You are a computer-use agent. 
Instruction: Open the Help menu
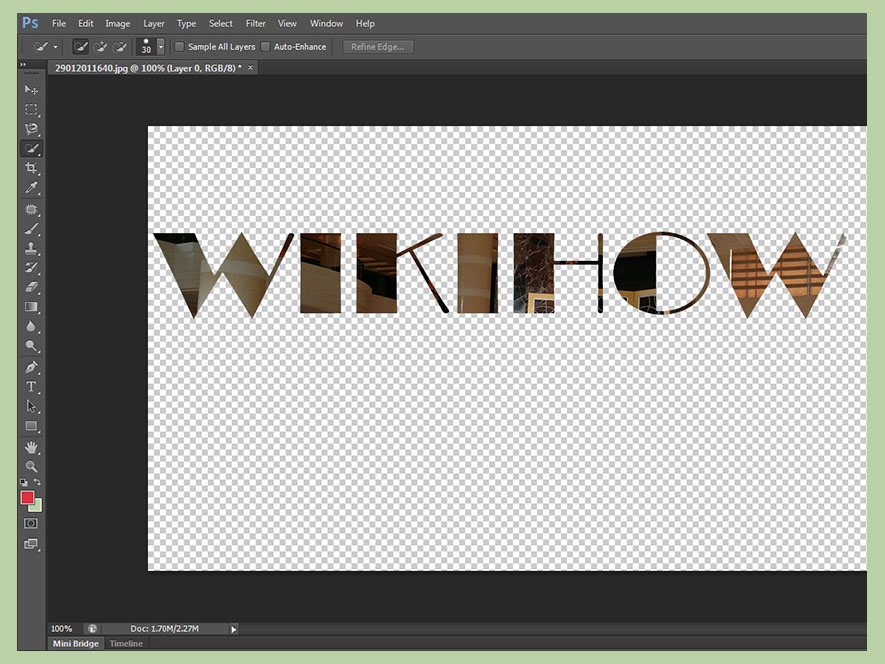pos(365,24)
